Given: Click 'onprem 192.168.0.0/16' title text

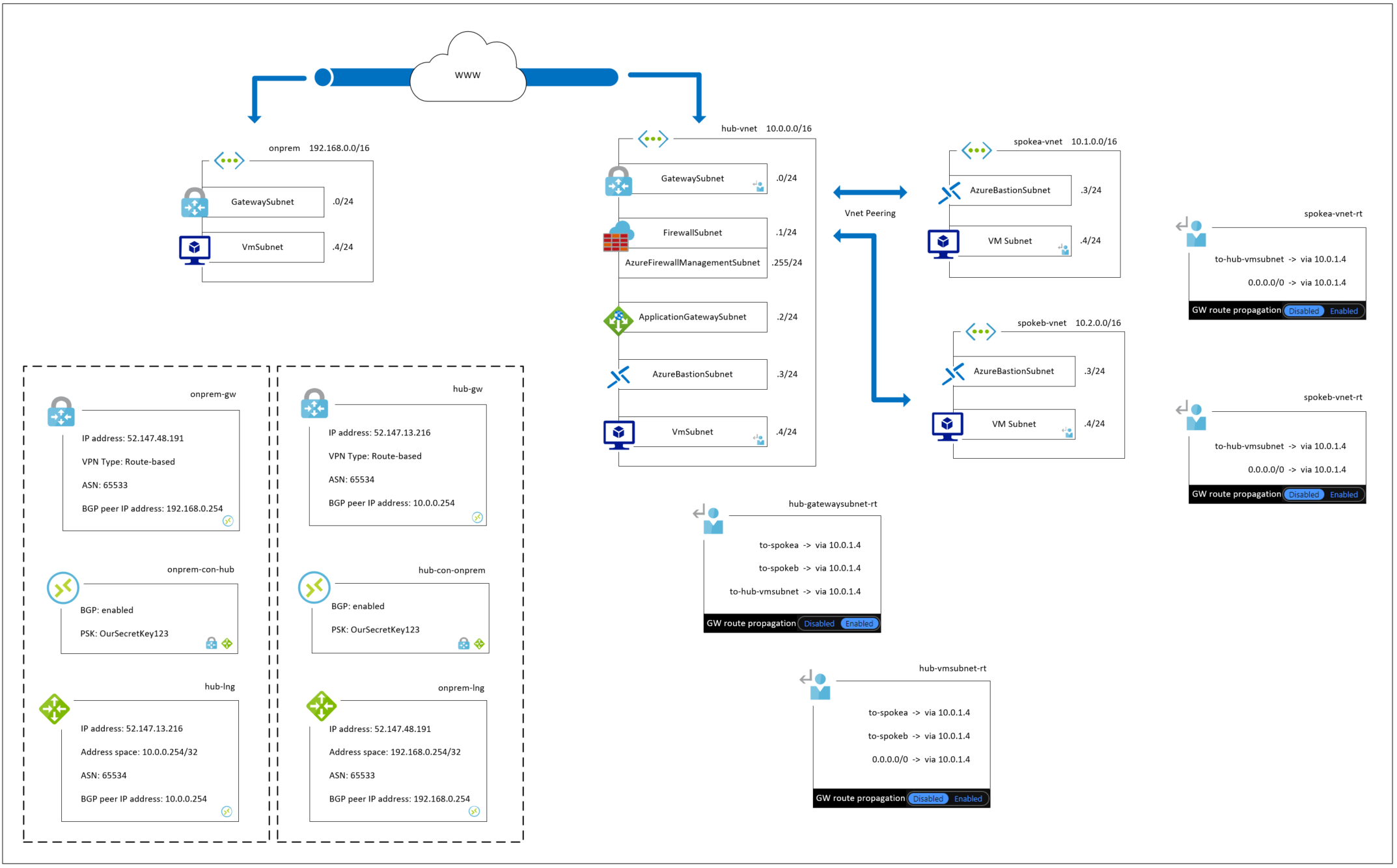Looking at the screenshot, I should click(319, 148).
